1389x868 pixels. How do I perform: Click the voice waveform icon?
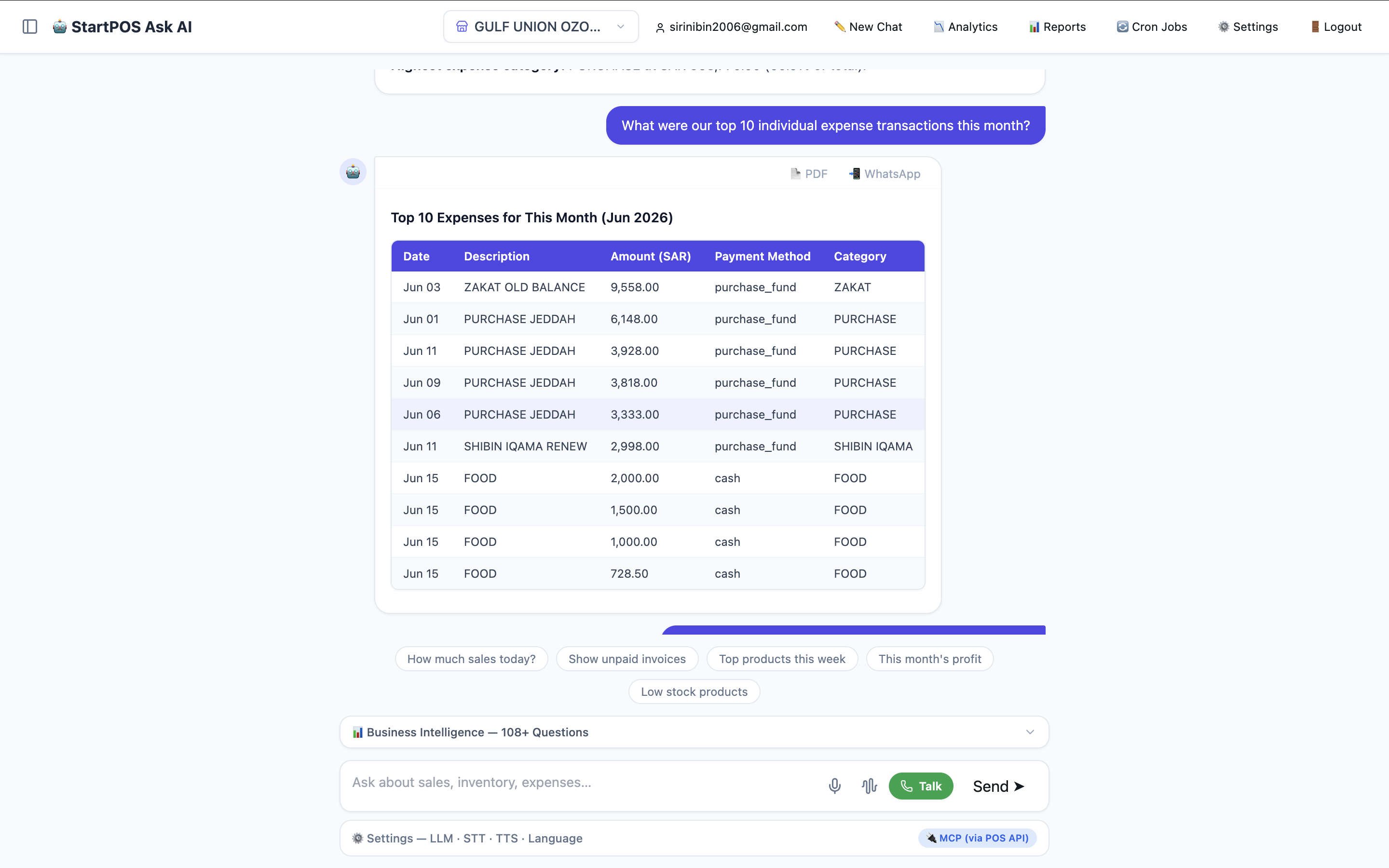pyautogui.click(x=869, y=786)
